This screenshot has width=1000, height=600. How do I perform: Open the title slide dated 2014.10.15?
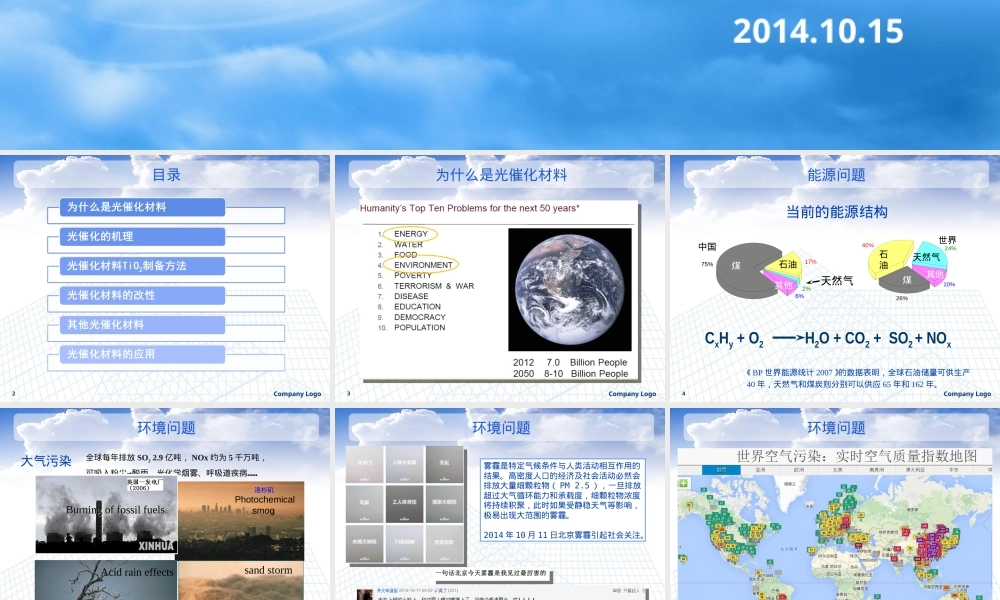[500, 75]
